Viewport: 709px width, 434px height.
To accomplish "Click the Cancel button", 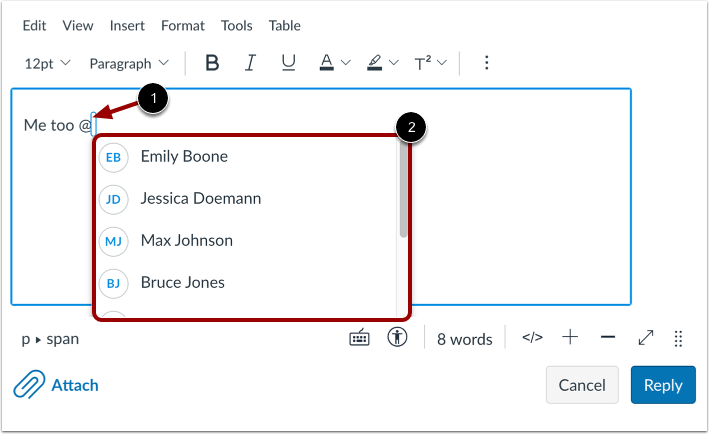I will click(x=582, y=385).
